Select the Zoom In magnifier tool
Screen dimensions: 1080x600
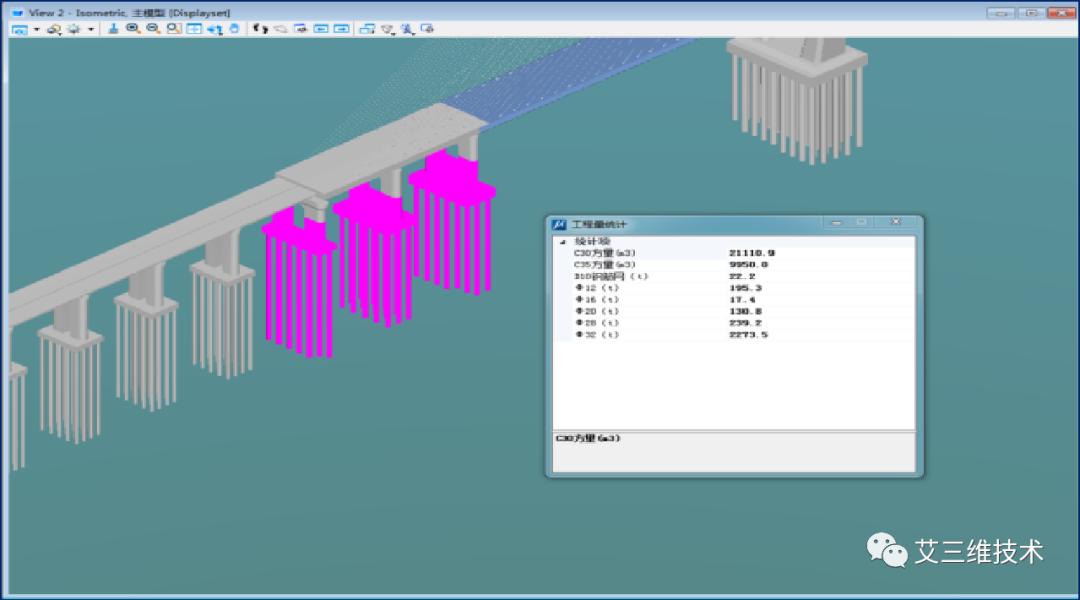(x=133, y=29)
